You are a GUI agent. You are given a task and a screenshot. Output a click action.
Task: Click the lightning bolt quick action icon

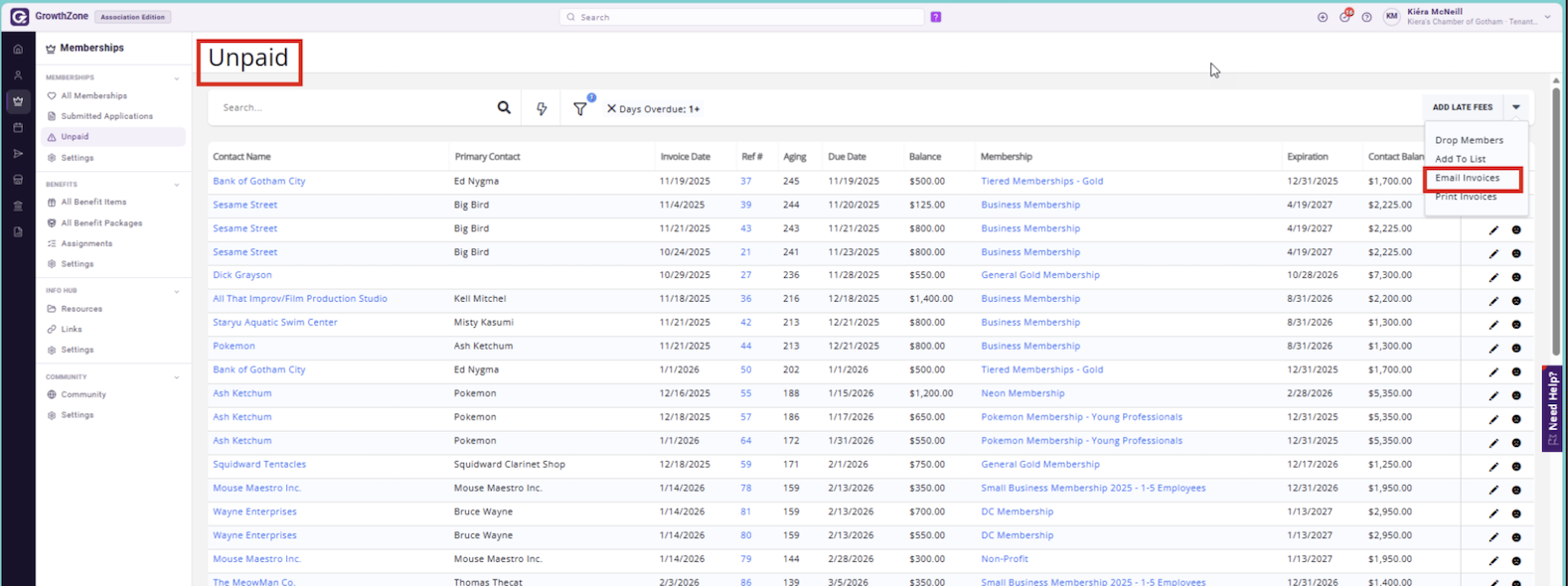[x=542, y=108]
